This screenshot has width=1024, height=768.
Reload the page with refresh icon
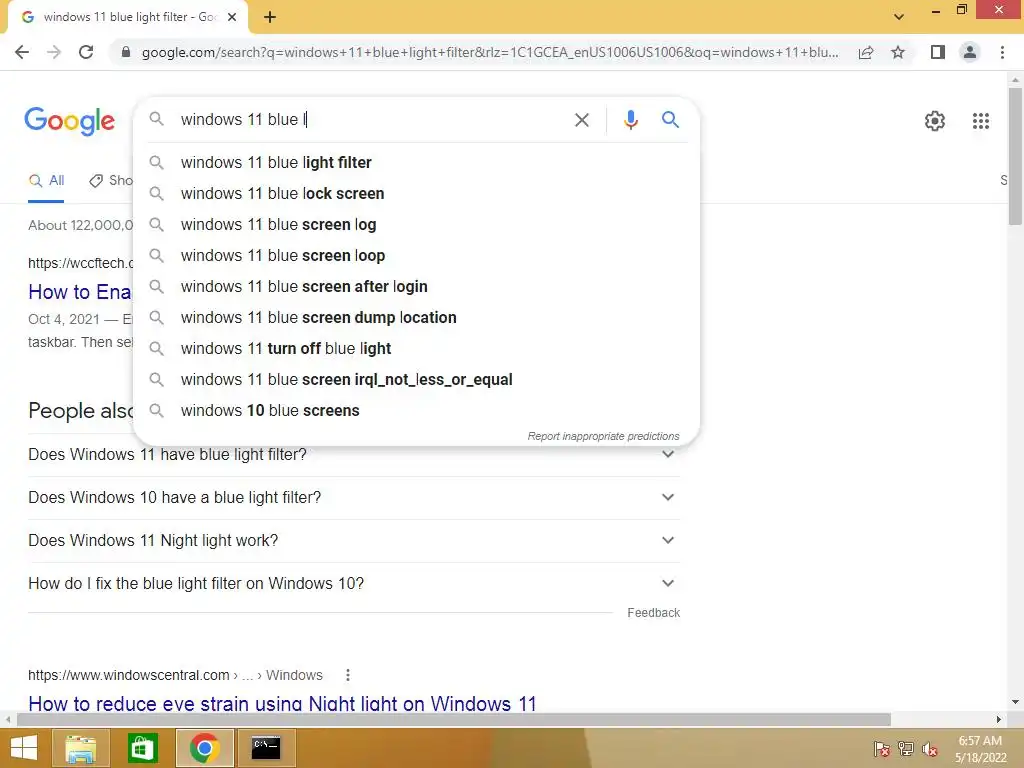[x=86, y=52]
